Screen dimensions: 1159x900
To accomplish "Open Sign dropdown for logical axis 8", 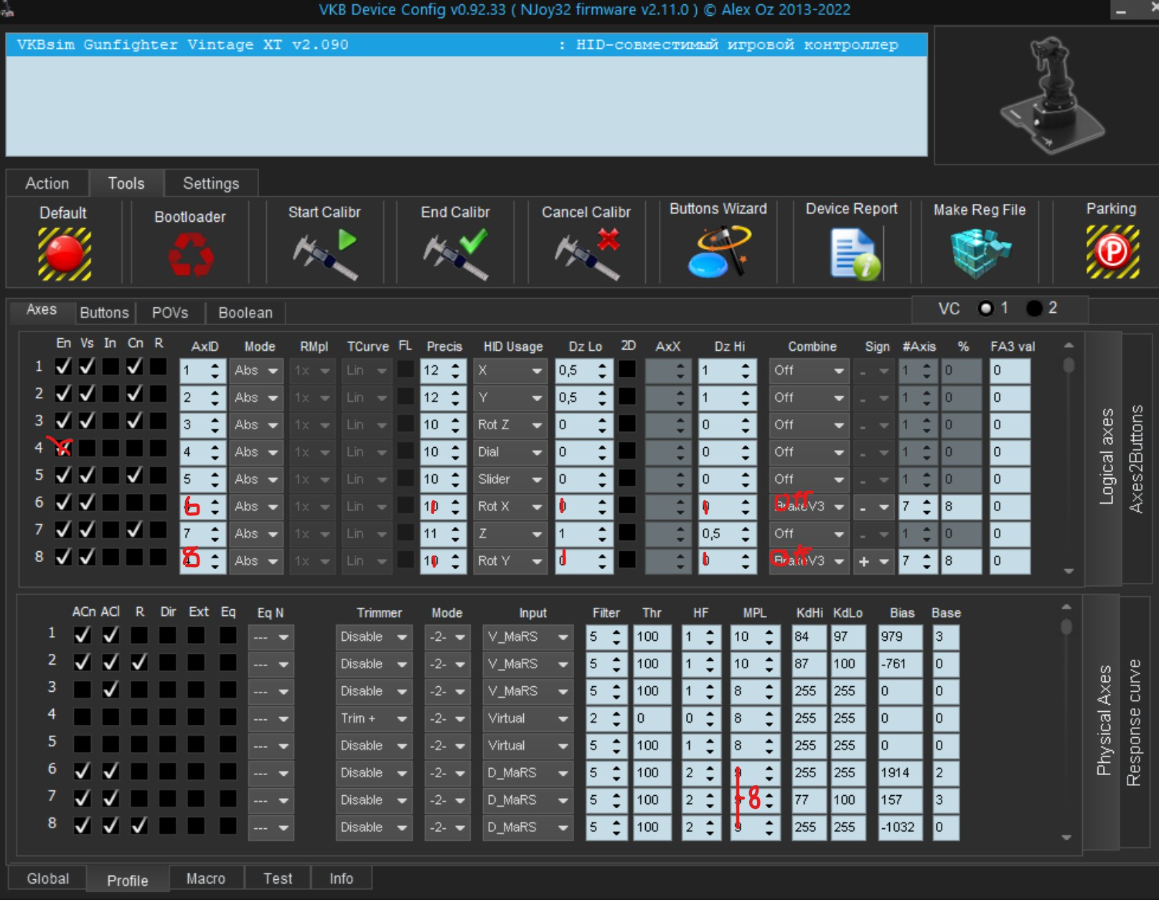I will pos(873,562).
